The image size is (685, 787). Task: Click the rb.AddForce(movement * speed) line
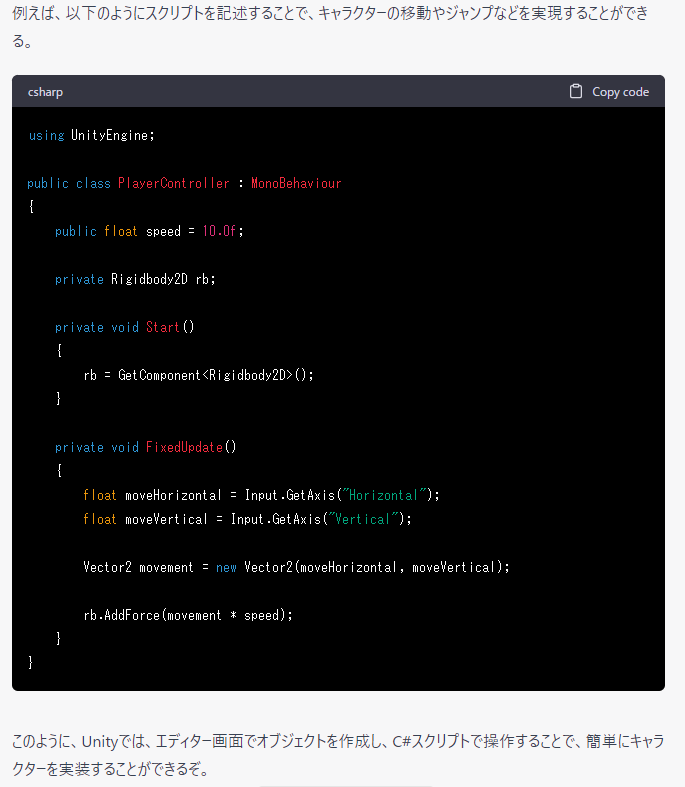pyautogui.click(x=188, y=615)
